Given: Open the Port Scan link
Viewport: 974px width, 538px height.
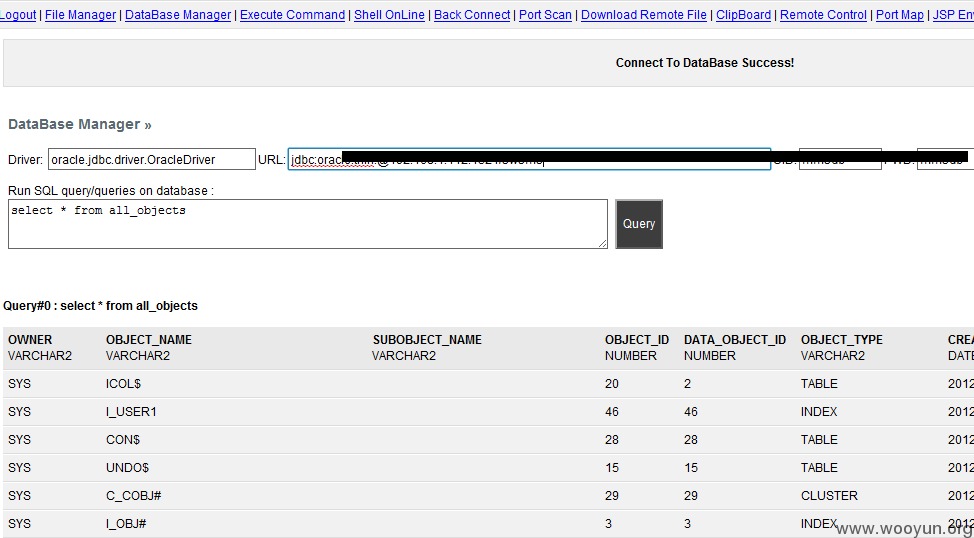Looking at the screenshot, I should (545, 14).
